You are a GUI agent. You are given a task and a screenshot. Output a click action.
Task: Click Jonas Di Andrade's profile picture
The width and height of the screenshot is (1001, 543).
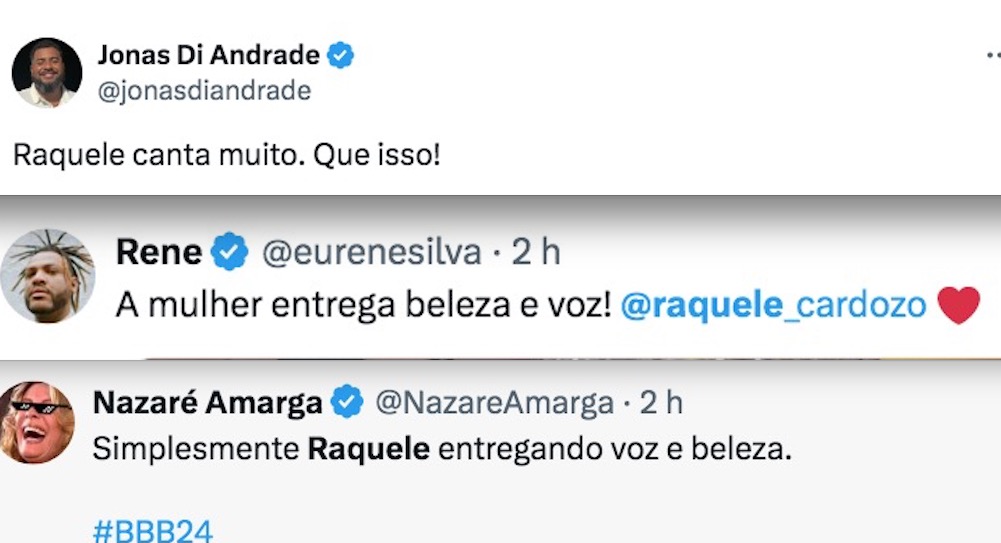click(46, 72)
